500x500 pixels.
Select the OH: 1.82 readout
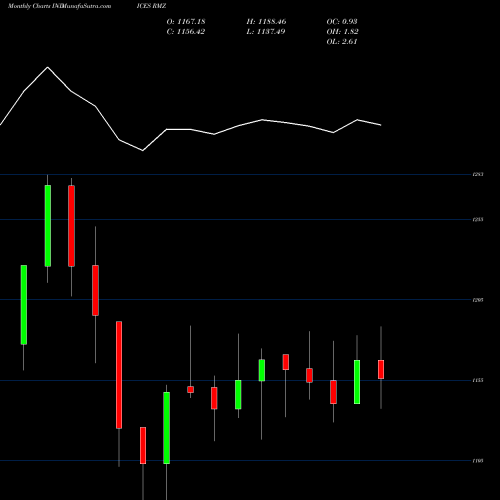[342, 32]
